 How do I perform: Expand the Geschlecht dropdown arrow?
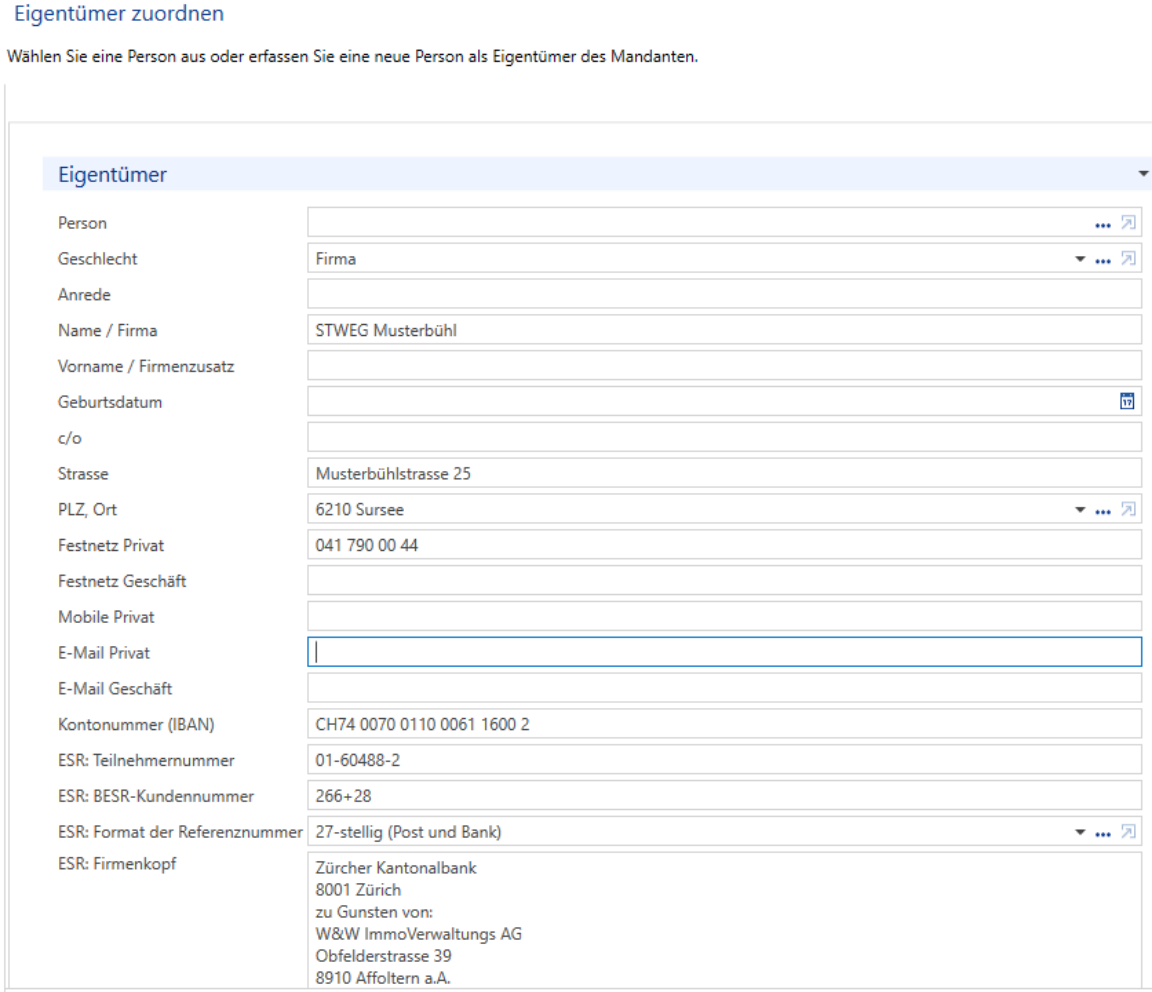click(x=1080, y=259)
